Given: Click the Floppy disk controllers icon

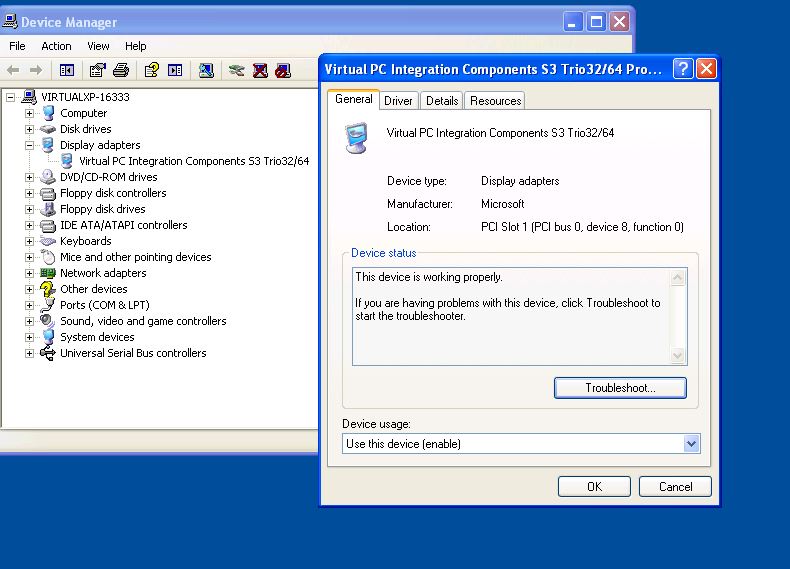Looking at the screenshot, I should click(x=48, y=193).
